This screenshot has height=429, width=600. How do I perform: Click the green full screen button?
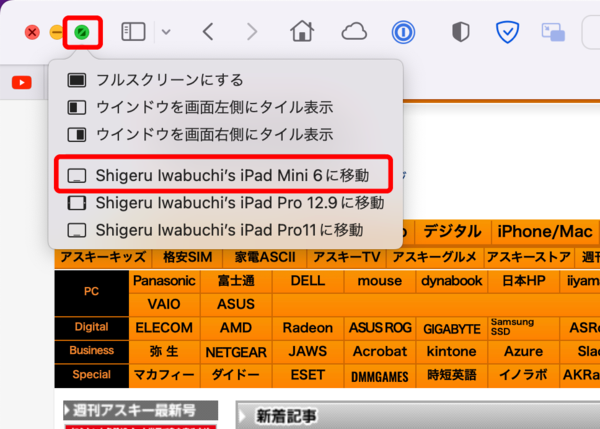(x=82, y=32)
